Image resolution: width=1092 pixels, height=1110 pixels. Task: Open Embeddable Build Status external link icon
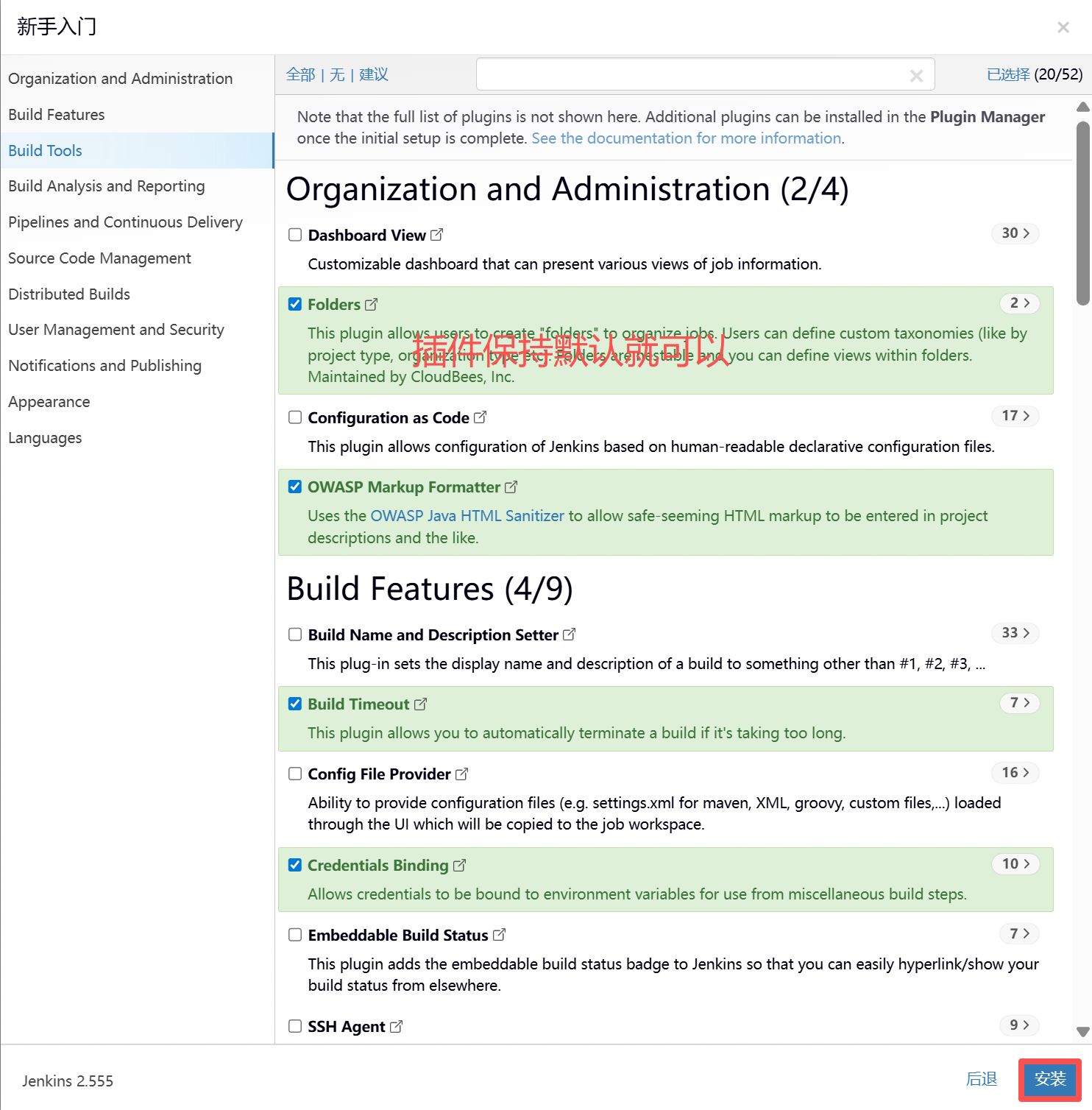pos(499,935)
